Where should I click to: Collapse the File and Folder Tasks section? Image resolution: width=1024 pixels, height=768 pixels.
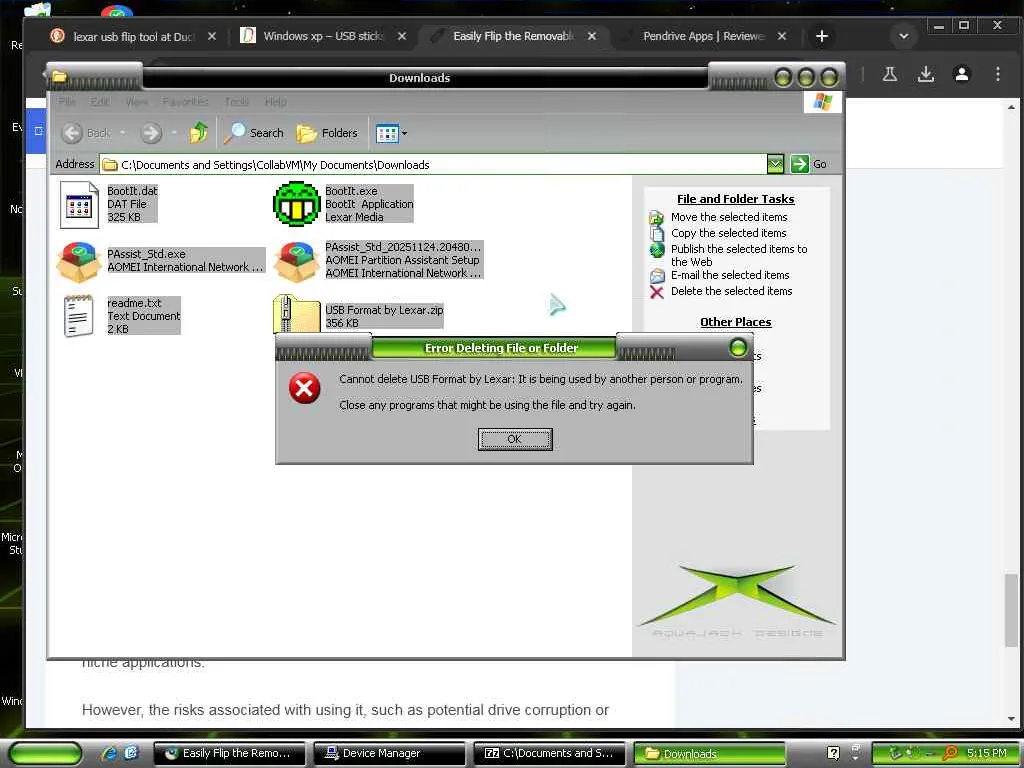click(x=735, y=199)
